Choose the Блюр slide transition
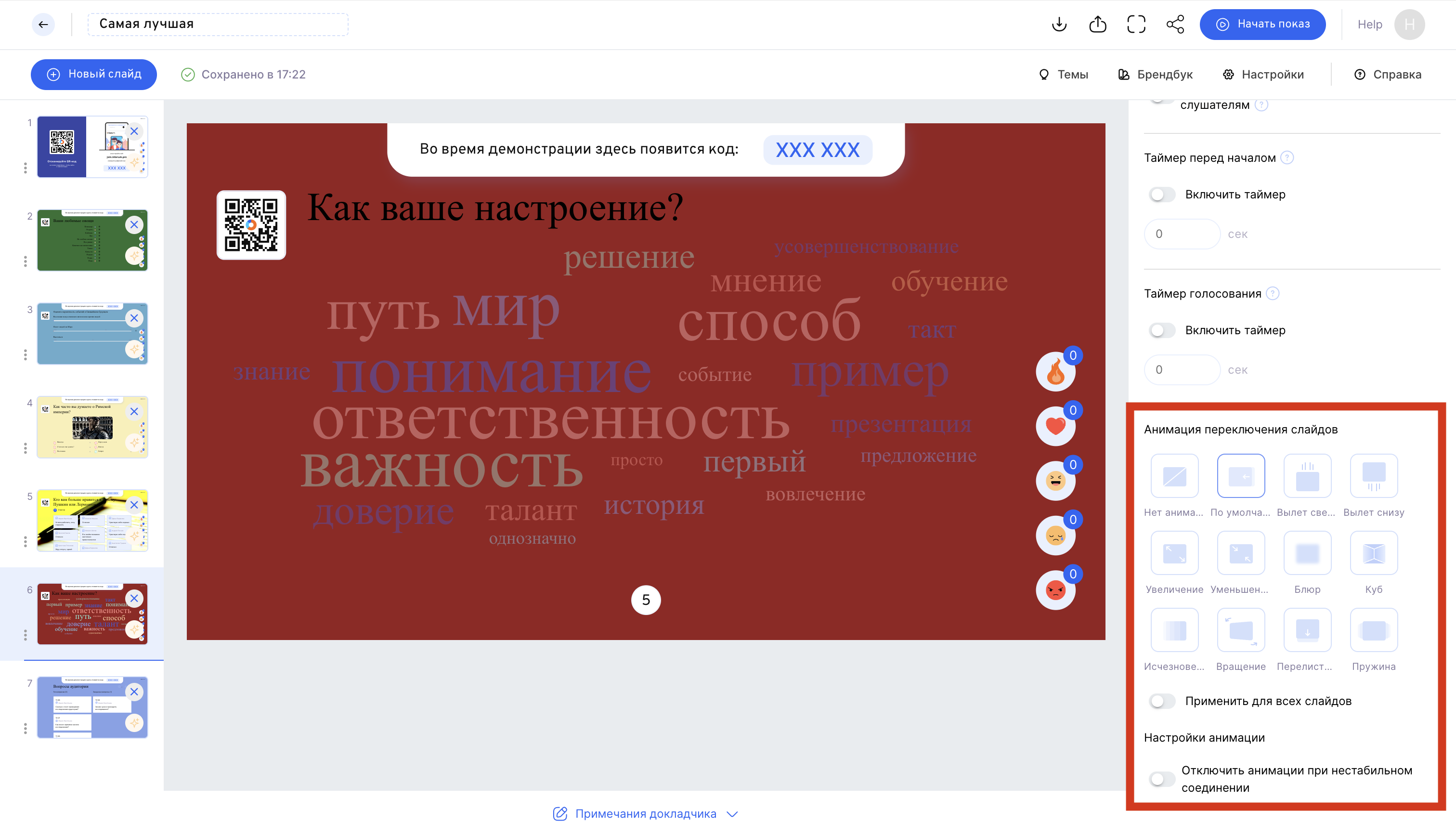This screenshot has width=1456, height=837. (1307, 554)
